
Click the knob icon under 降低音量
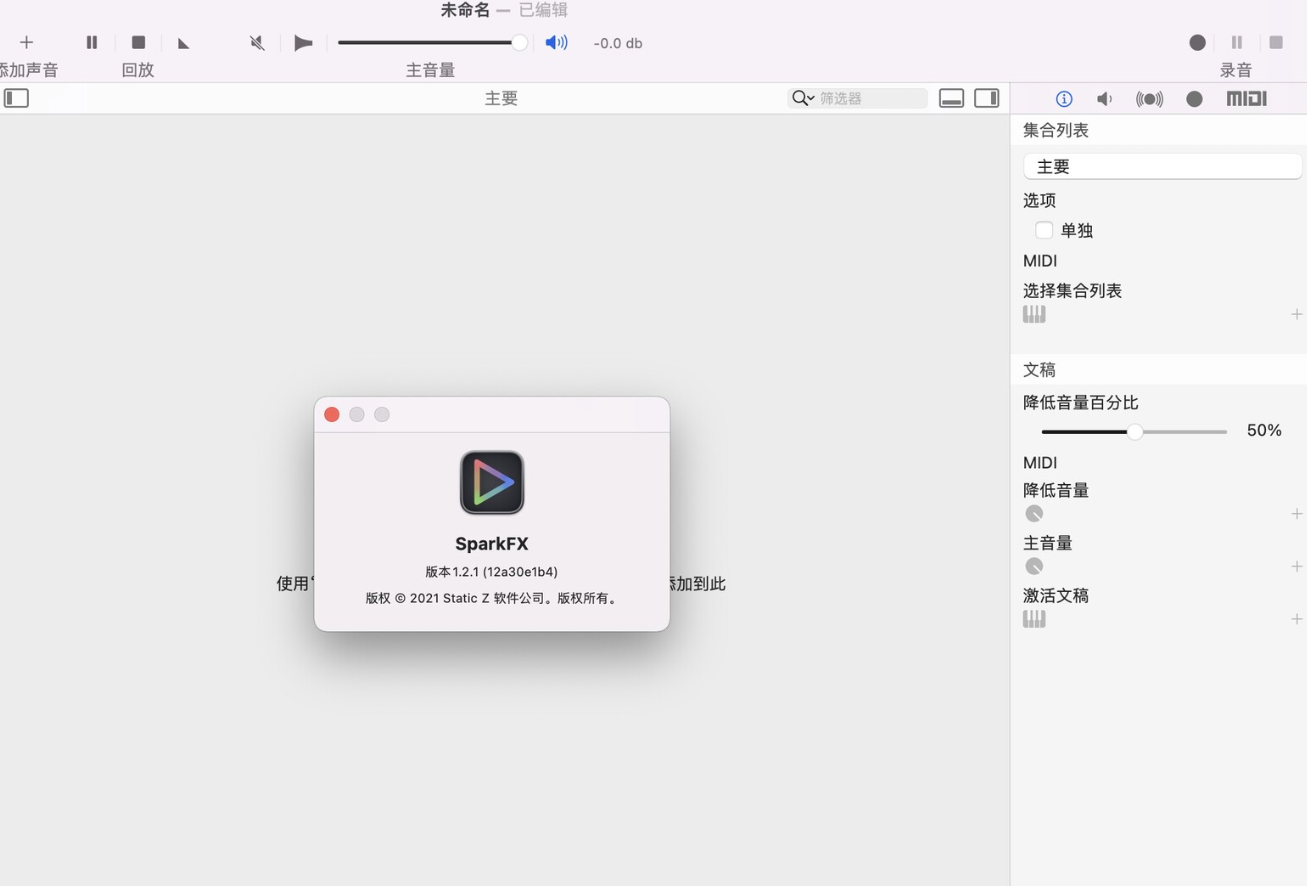coord(1034,513)
